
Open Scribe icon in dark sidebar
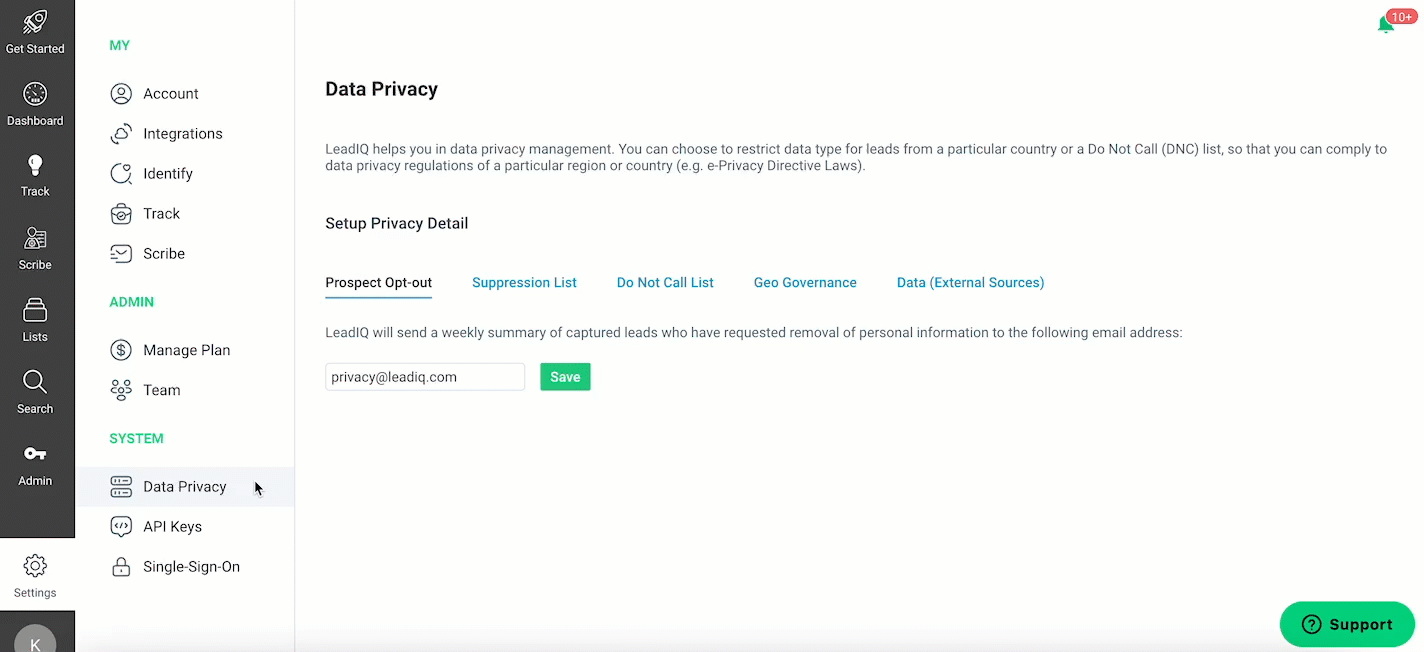pyautogui.click(x=35, y=238)
